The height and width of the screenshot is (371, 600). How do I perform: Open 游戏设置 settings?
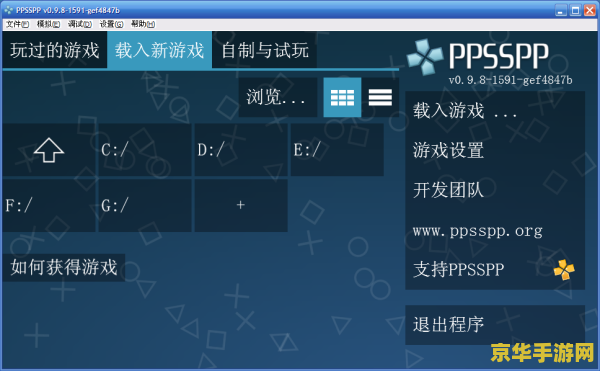pos(495,150)
